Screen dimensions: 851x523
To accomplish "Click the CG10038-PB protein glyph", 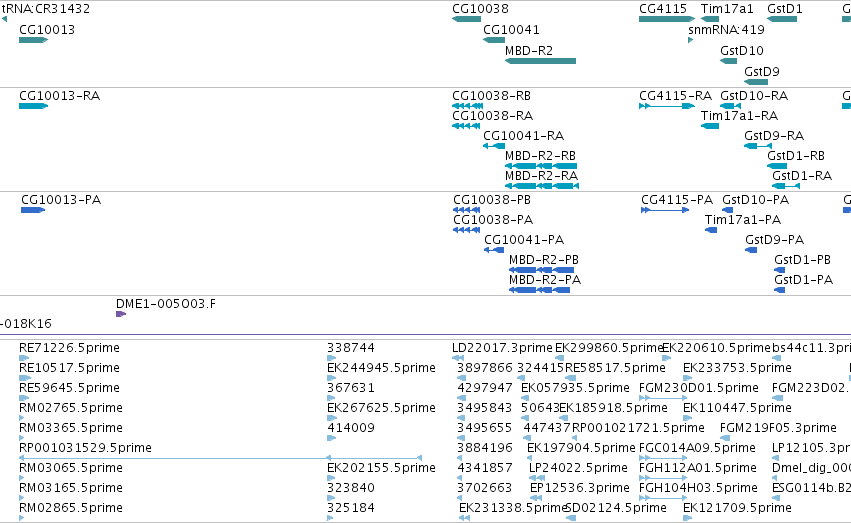I will tap(467, 210).
